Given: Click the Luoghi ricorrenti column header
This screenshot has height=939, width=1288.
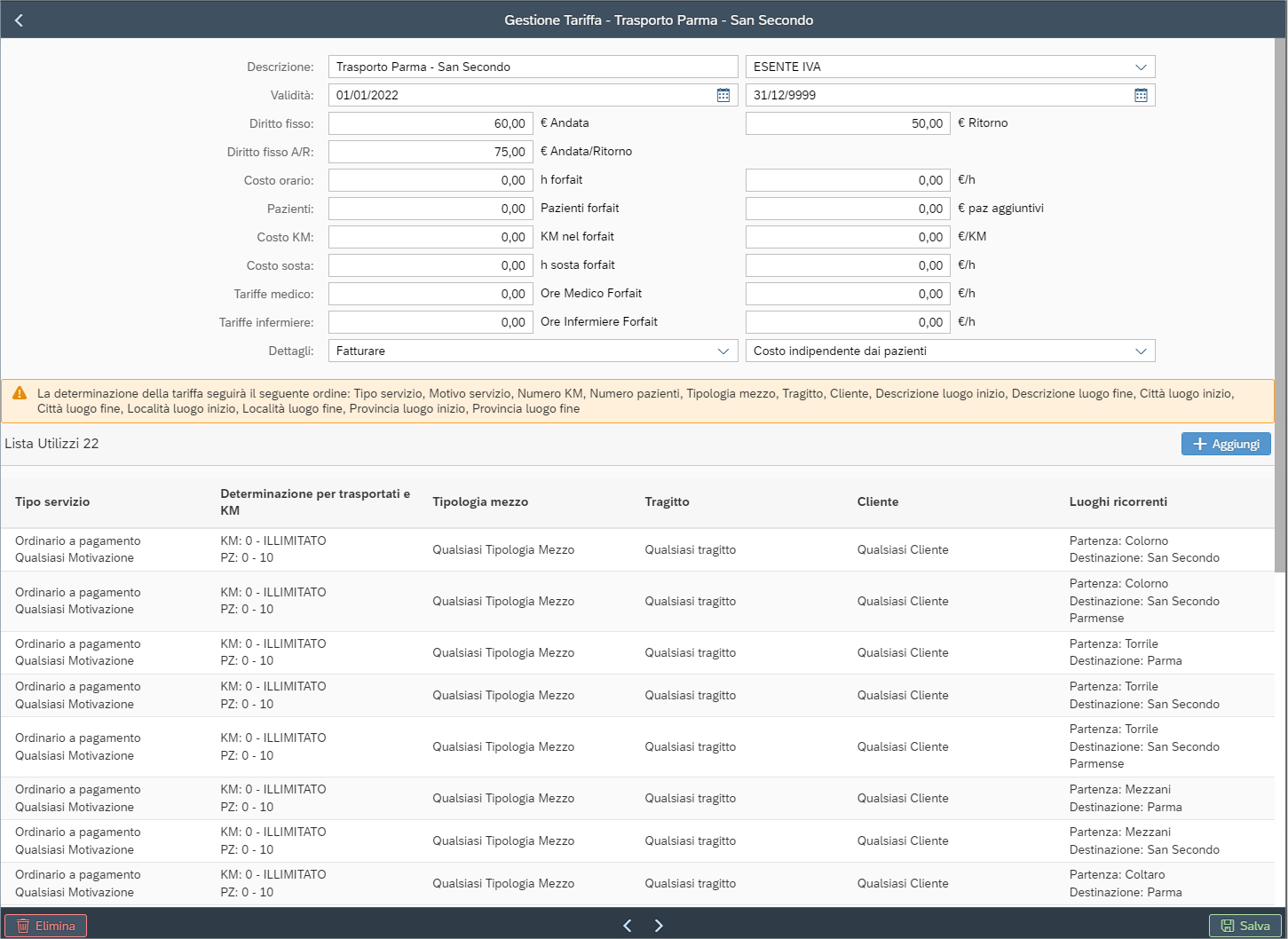Looking at the screenshot, I should coord(1118,501).
